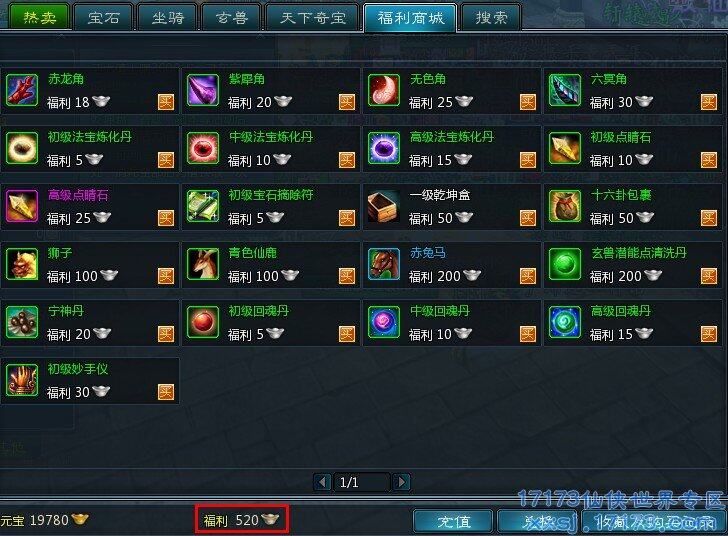Buy 高级回魂丹 with the 买 button

click(709, 333)
